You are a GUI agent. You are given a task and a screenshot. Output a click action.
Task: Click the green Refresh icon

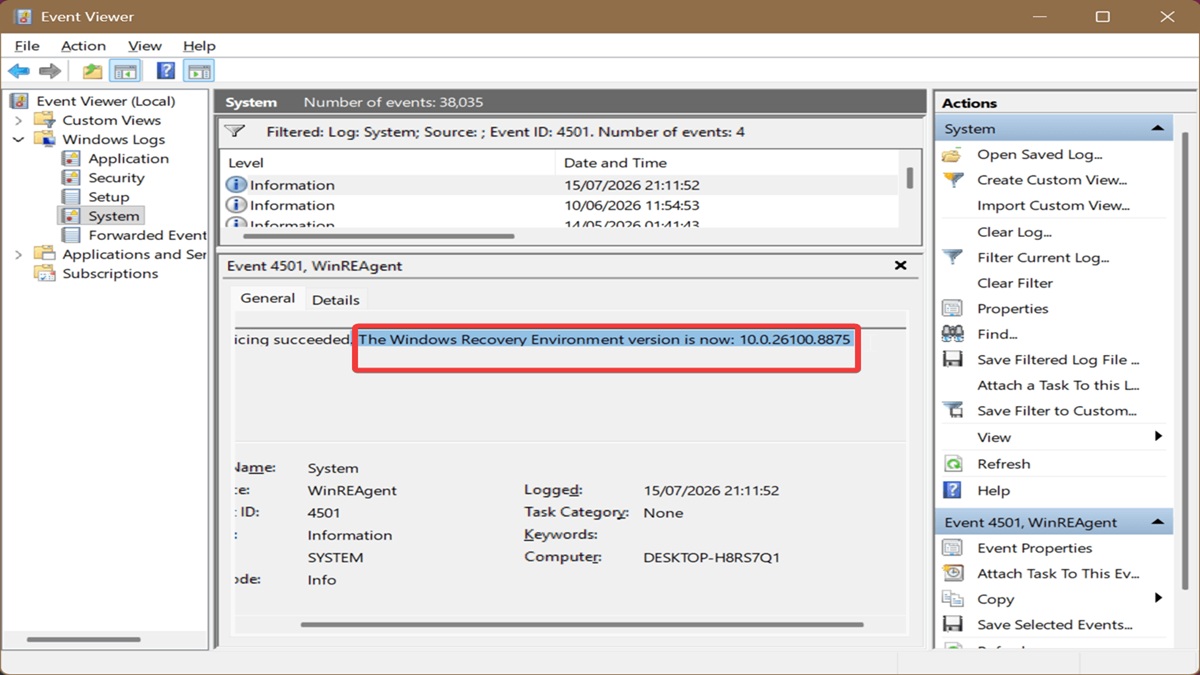coord(953,464)
